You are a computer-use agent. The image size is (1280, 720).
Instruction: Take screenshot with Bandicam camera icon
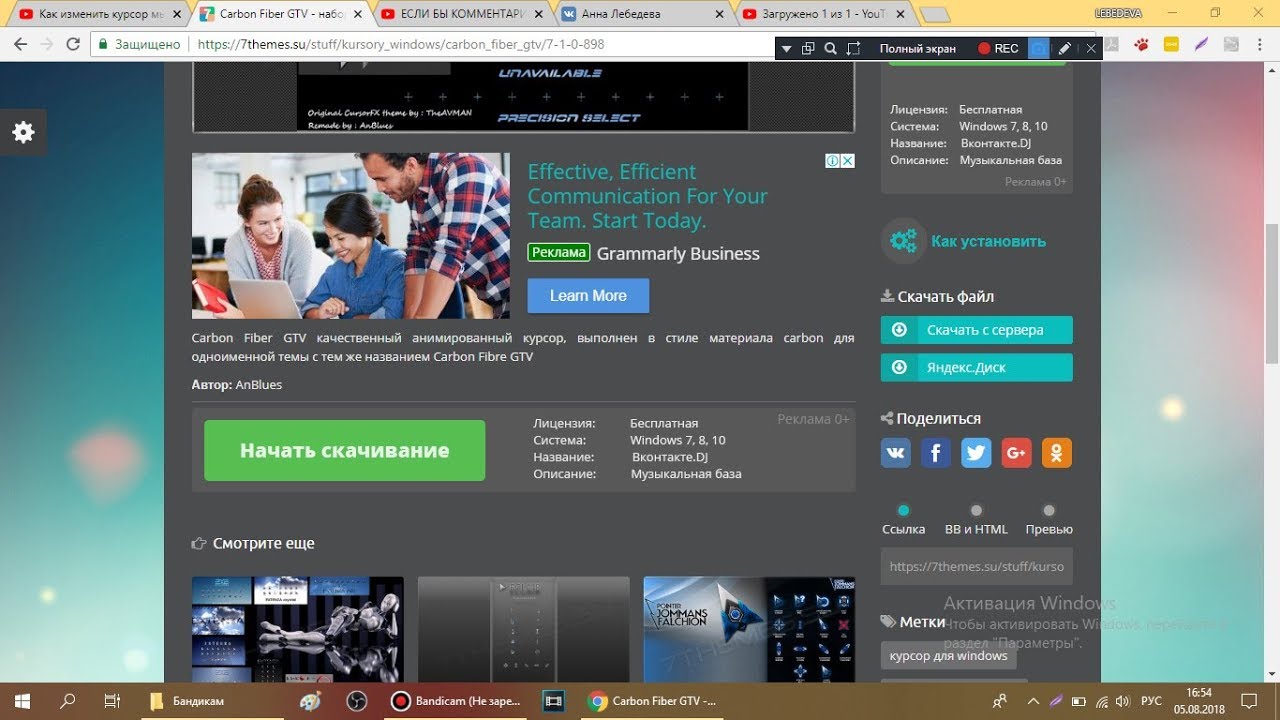(1040, 48)
